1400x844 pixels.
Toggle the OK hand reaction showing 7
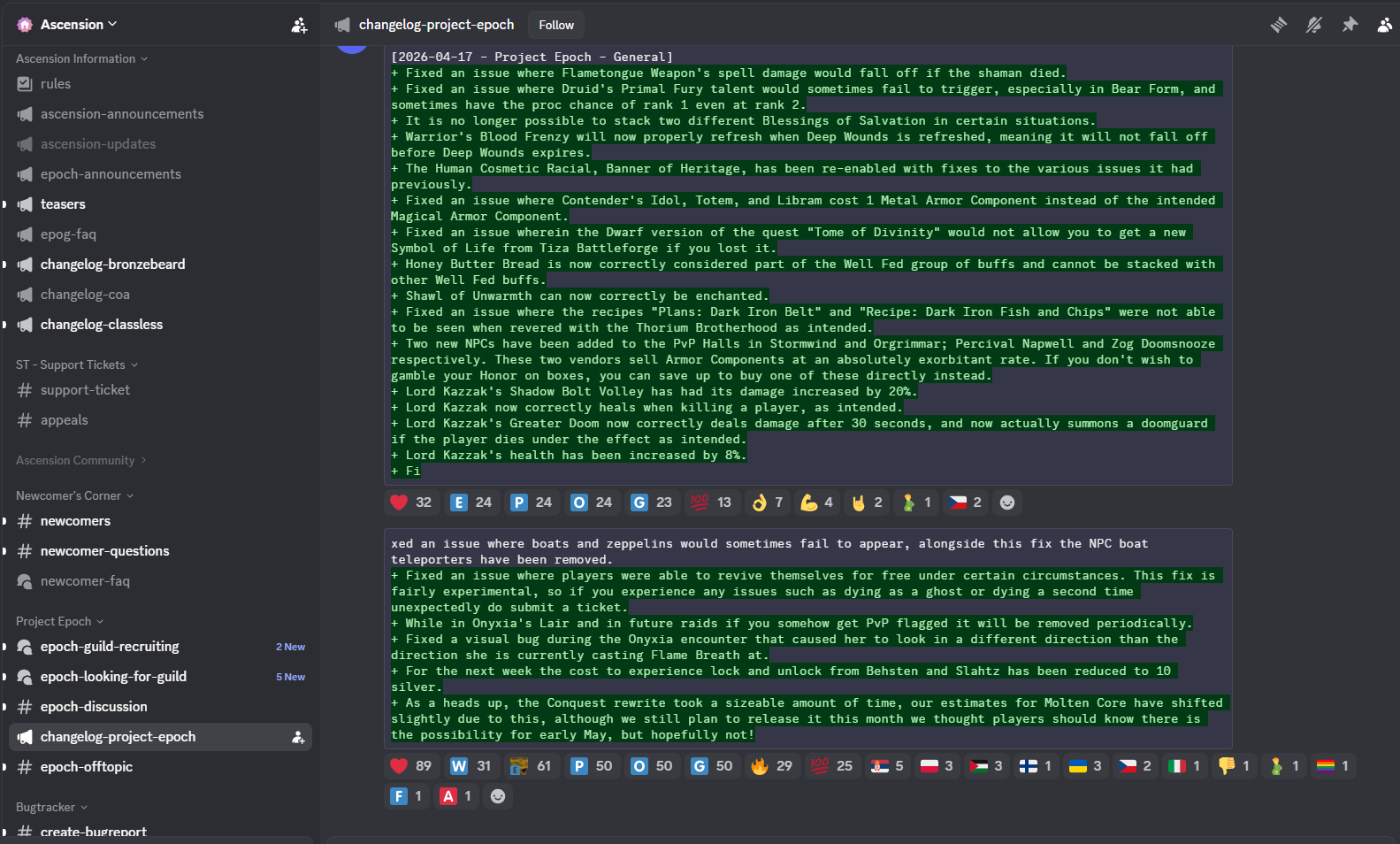[x=767, y=503]
